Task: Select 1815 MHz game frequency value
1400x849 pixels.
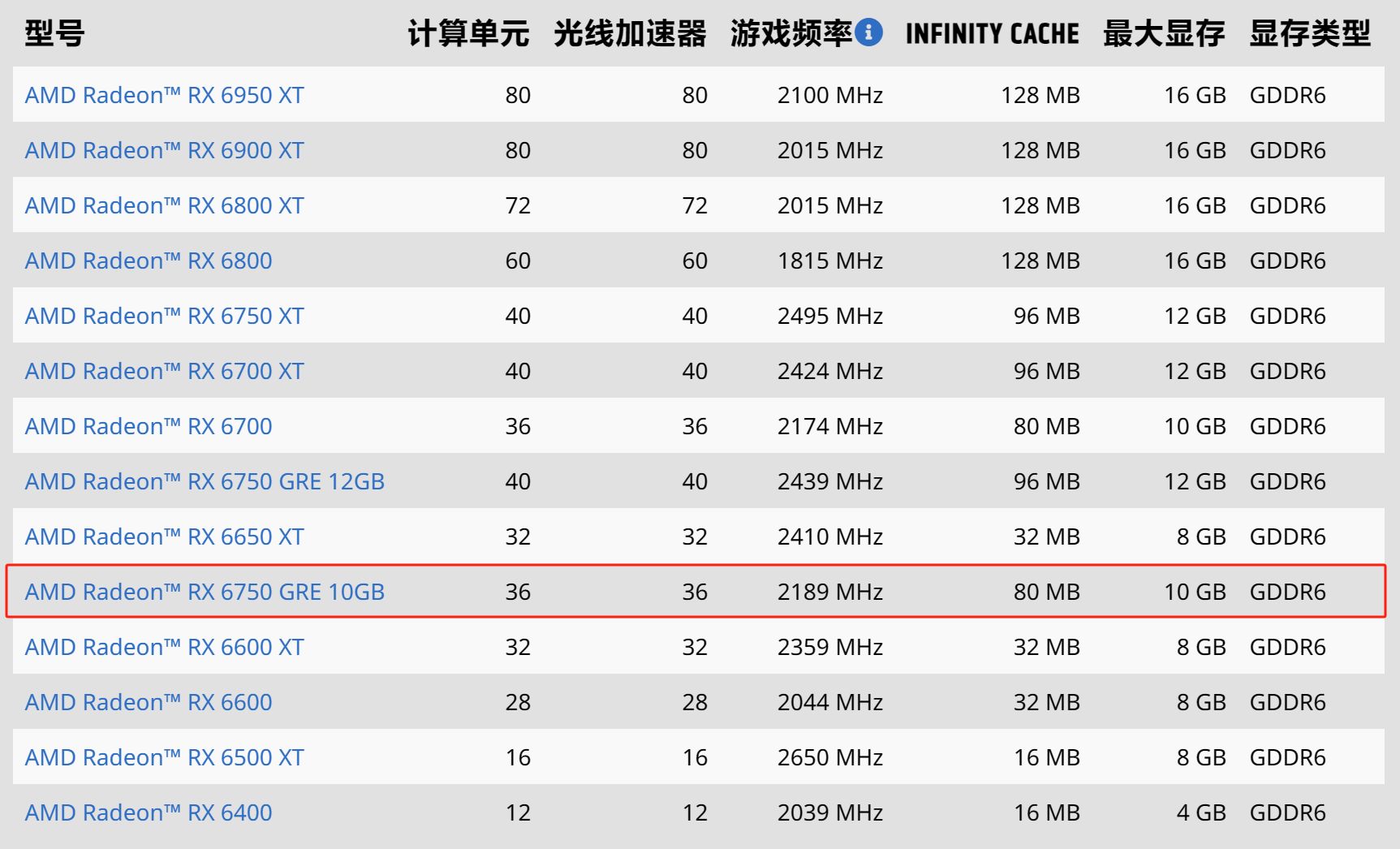Action: 830,261
